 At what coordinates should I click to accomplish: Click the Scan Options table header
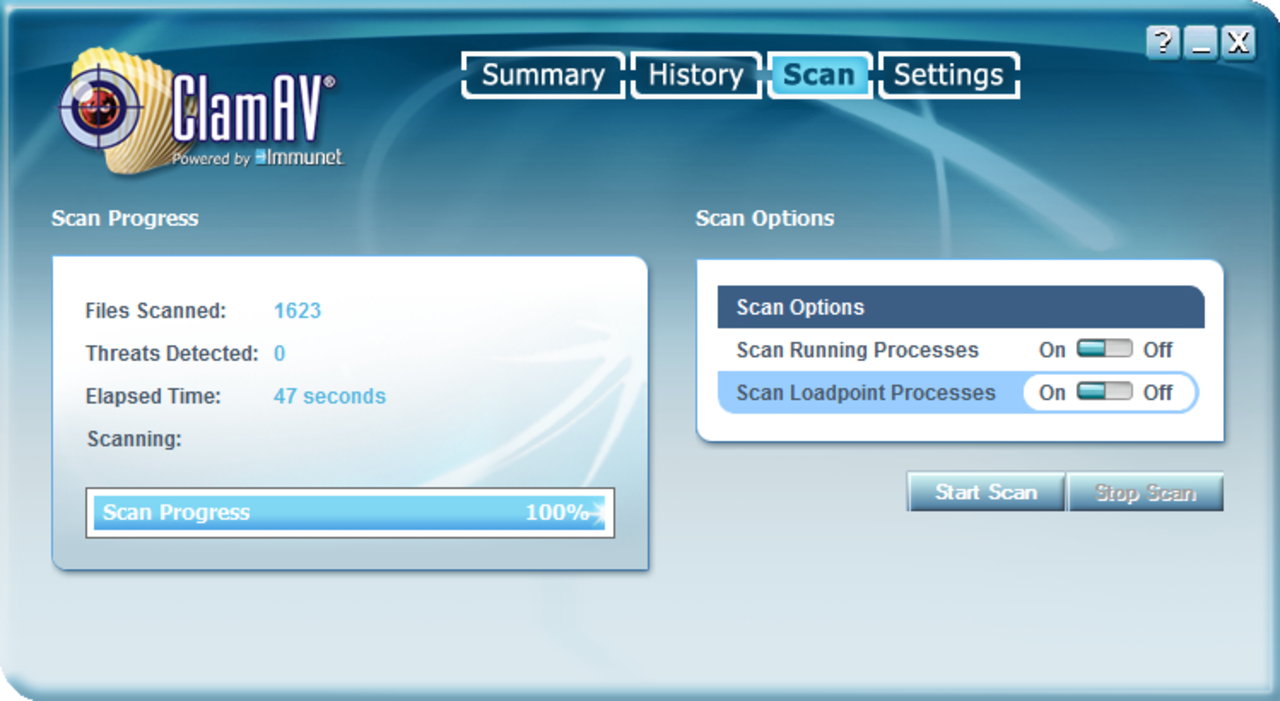click(x=961, y=307)
